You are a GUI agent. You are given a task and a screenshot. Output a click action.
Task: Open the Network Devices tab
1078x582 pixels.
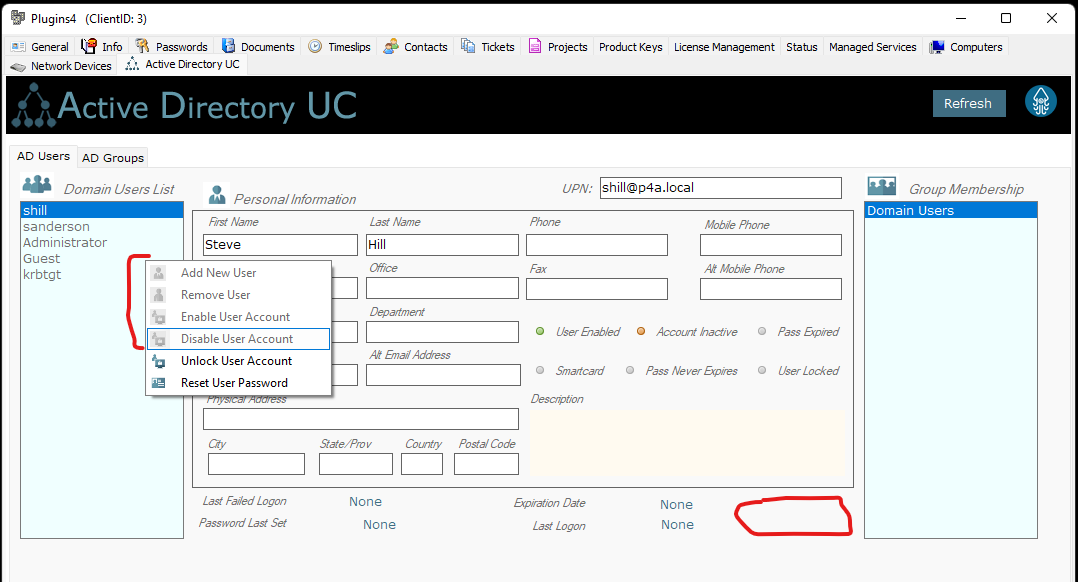coord(61,66)
